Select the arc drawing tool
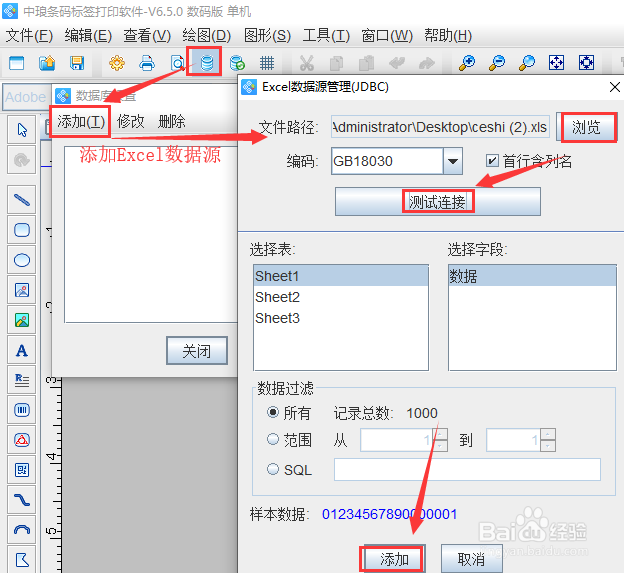The image size is (624, 573). (21, 530)
